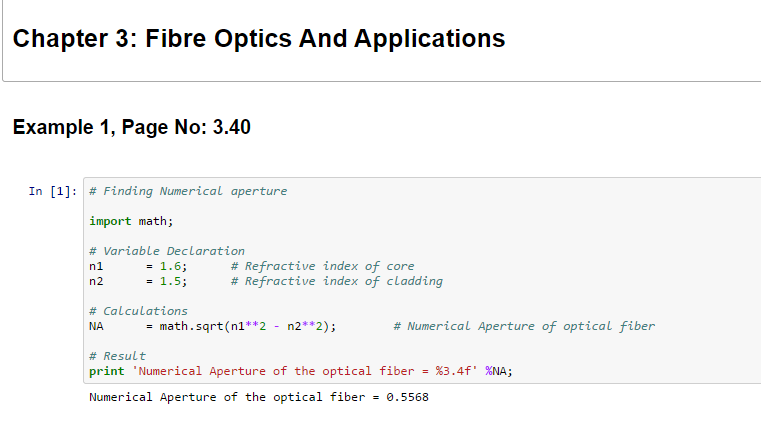761x437 pixels.
Task: Click the NA variable name before math.sqrt
Action: pyautogui.click(x=96, y=326)
